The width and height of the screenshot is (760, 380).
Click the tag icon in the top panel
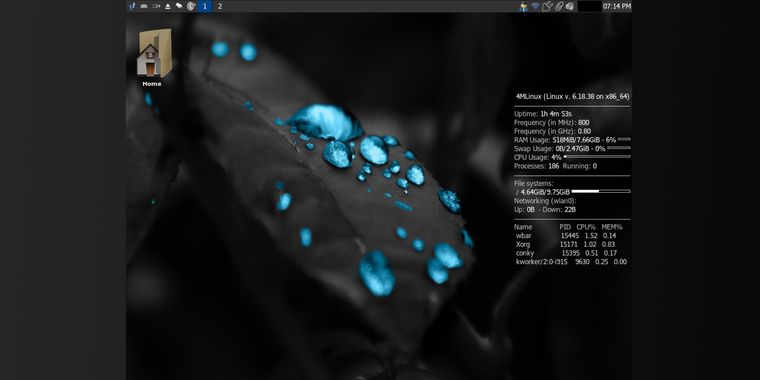(179, 6)
